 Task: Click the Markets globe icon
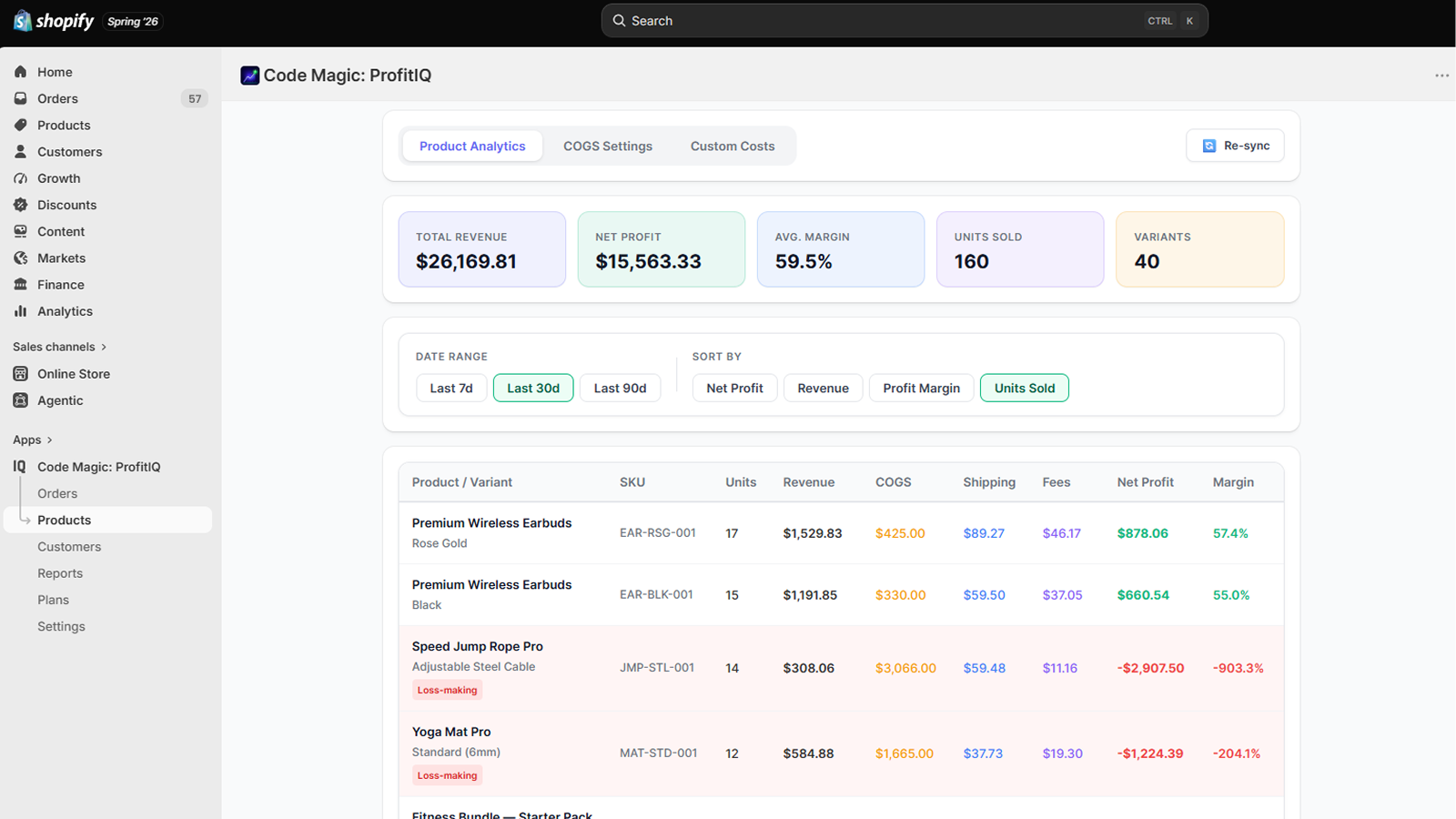[20, 258]
